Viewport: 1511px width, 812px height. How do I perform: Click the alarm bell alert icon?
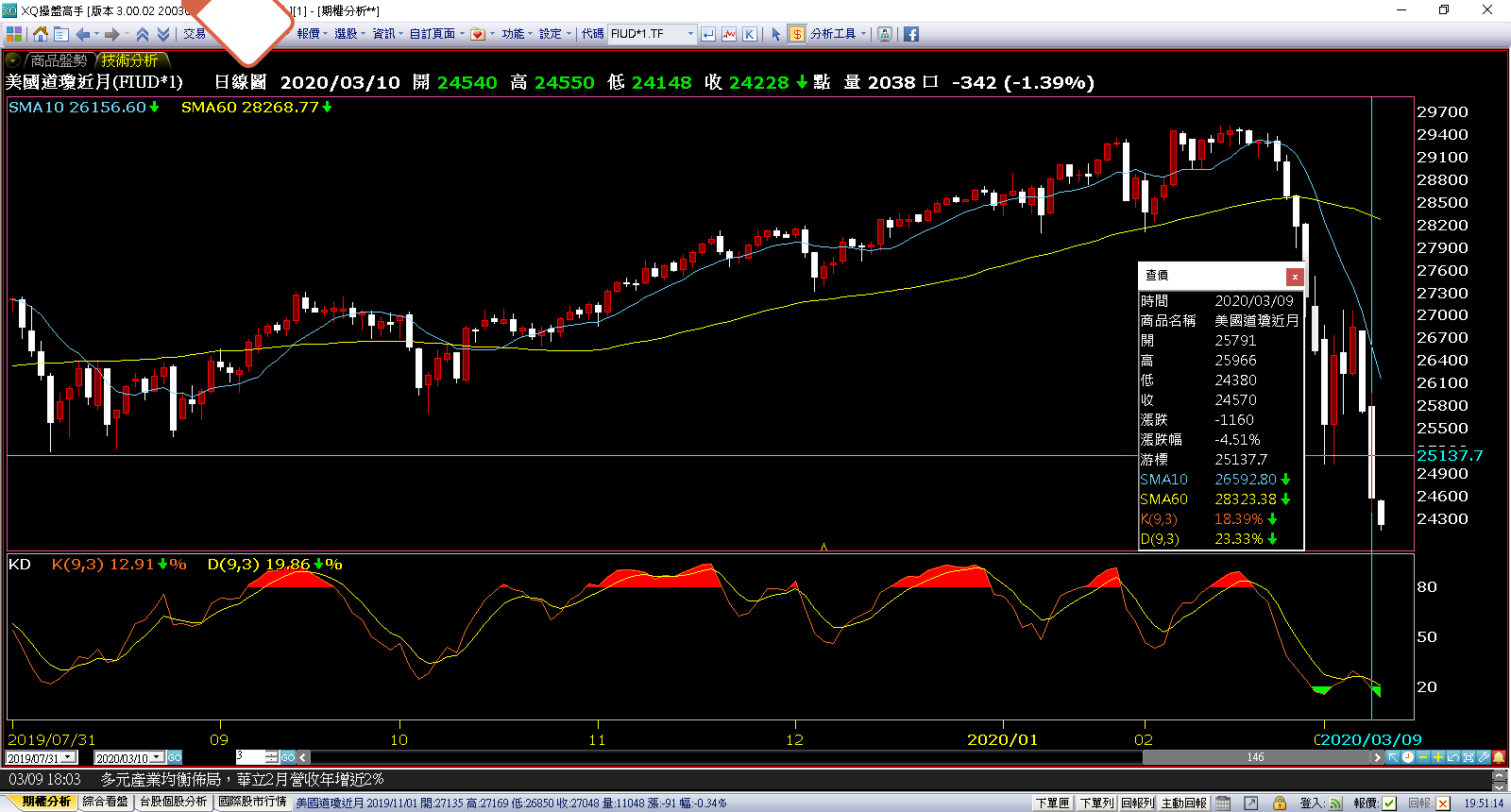click(x=1499, y=757)
